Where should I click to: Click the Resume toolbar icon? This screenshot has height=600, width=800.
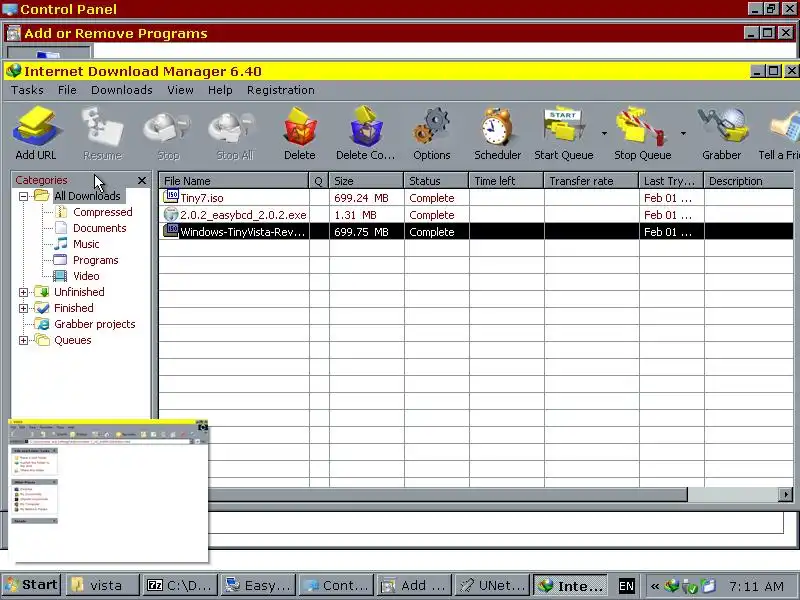(x=102, y=133)
